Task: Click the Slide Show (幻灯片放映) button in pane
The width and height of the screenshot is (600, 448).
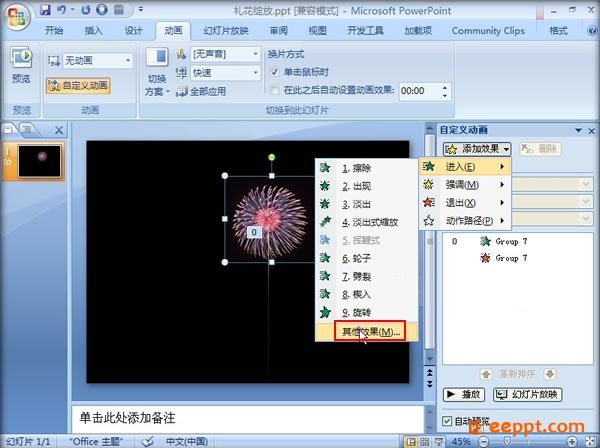Action: click(x=528, y=395)
